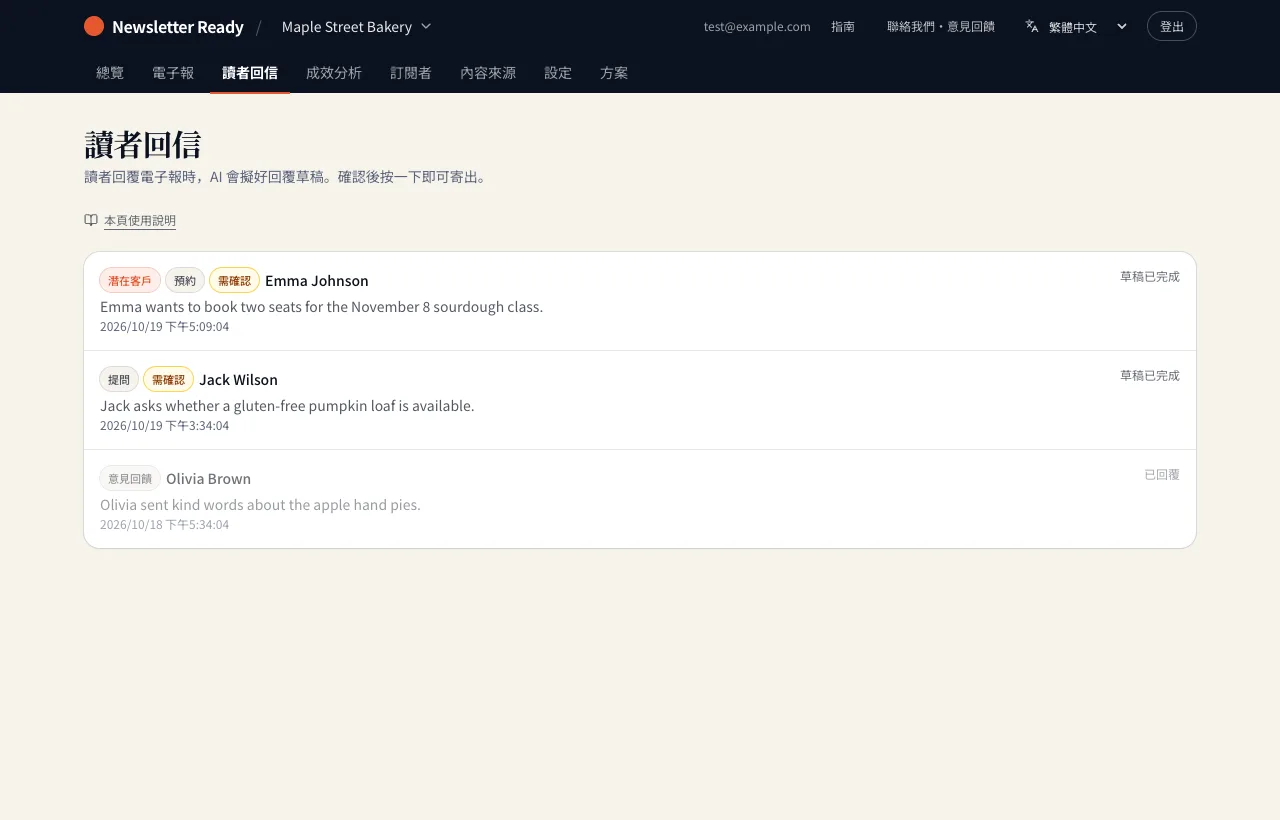The height and width of the screenshot is (820, 1280).
Task: Open the 訂閱者 tab
Action: (x=411, y=73)
